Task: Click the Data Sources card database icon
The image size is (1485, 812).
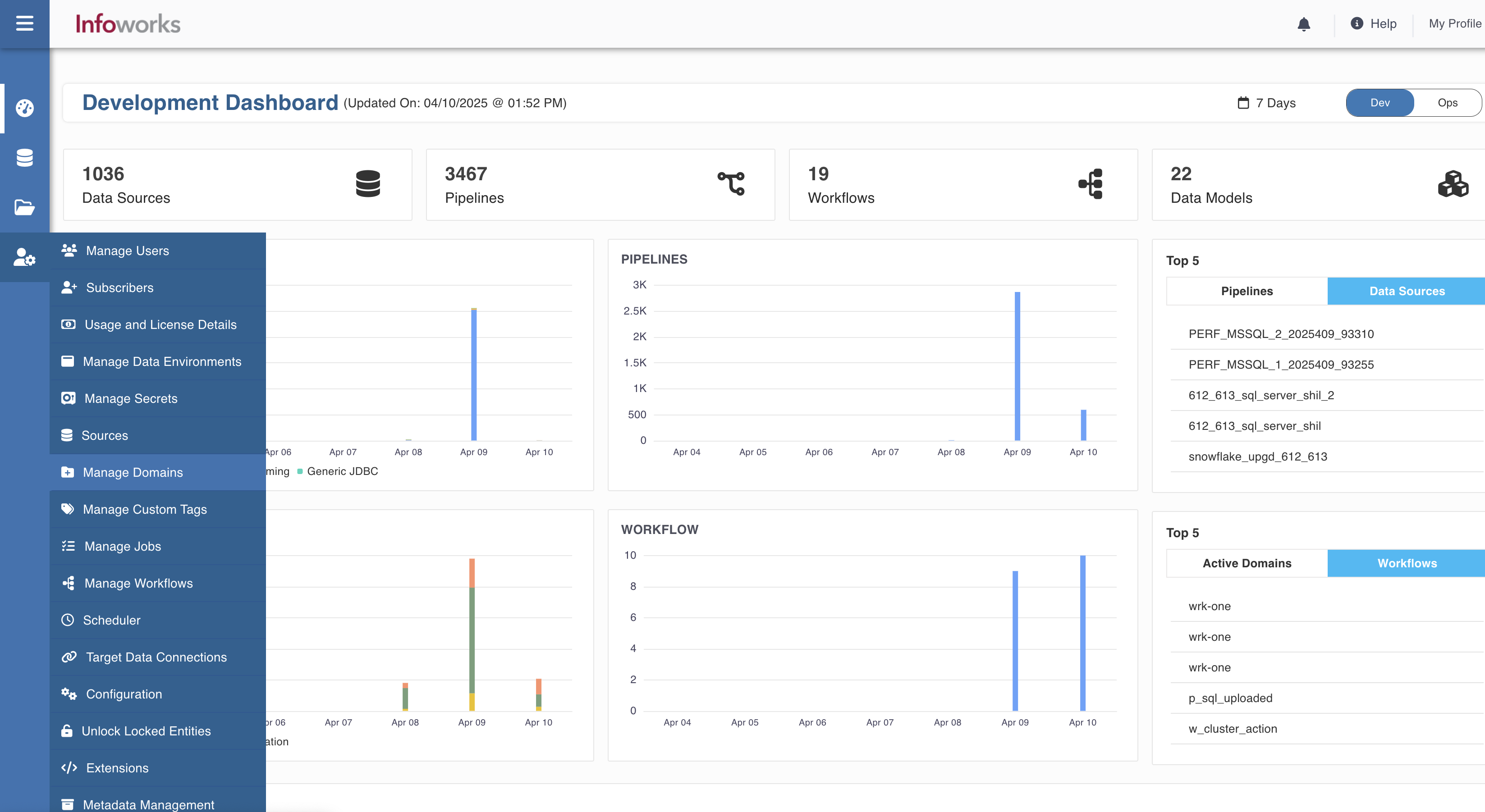Action: (368, 184)
